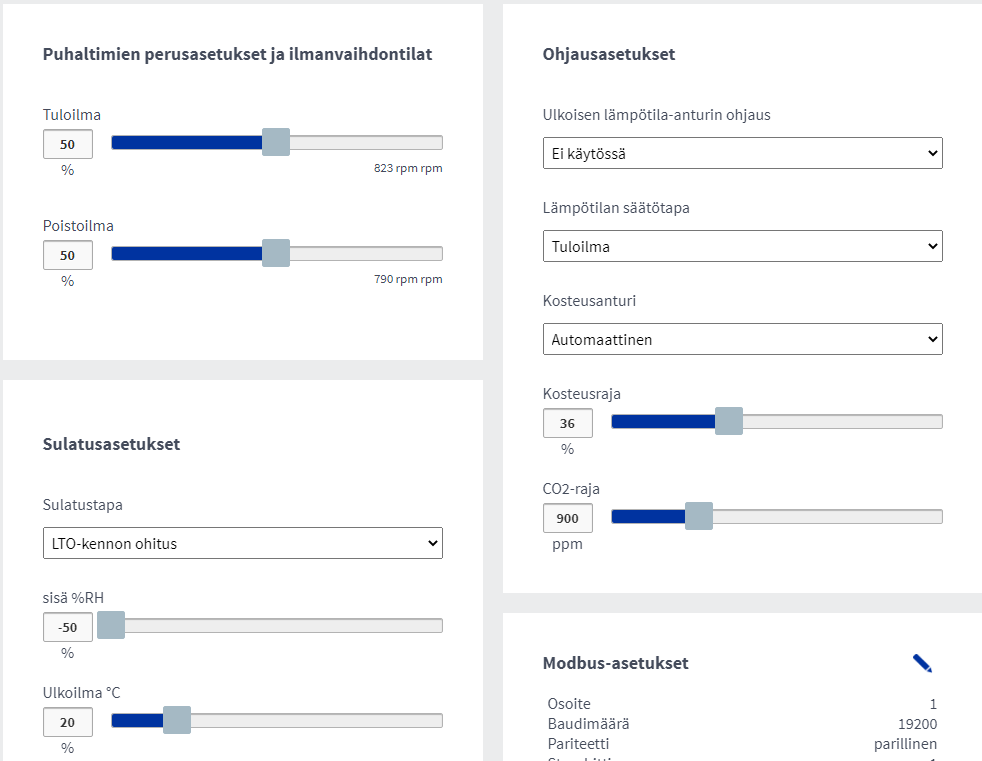Select the sisä %RH slider handle
The height and width of the screenshot is (761, 982).
click(x=110, y=625)
